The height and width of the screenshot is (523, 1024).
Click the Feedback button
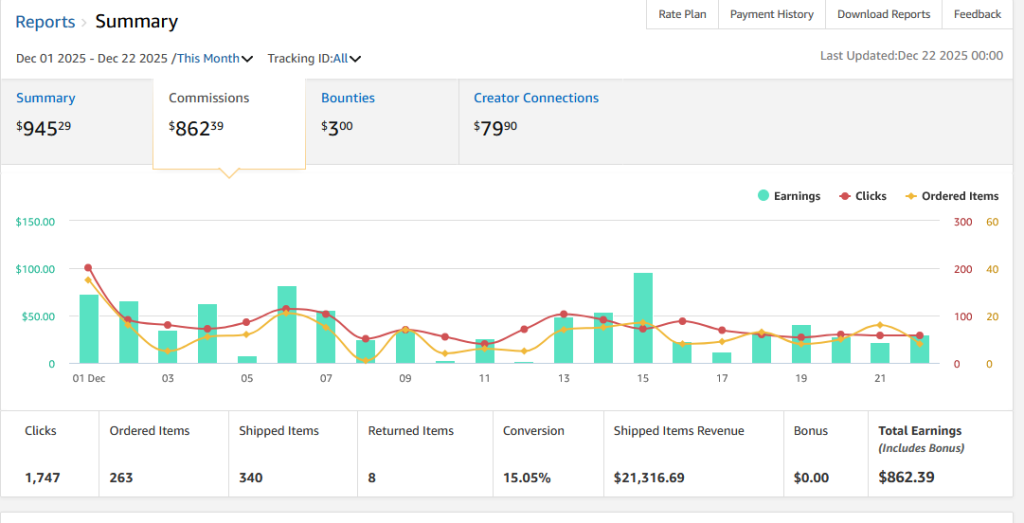[977, 14]
